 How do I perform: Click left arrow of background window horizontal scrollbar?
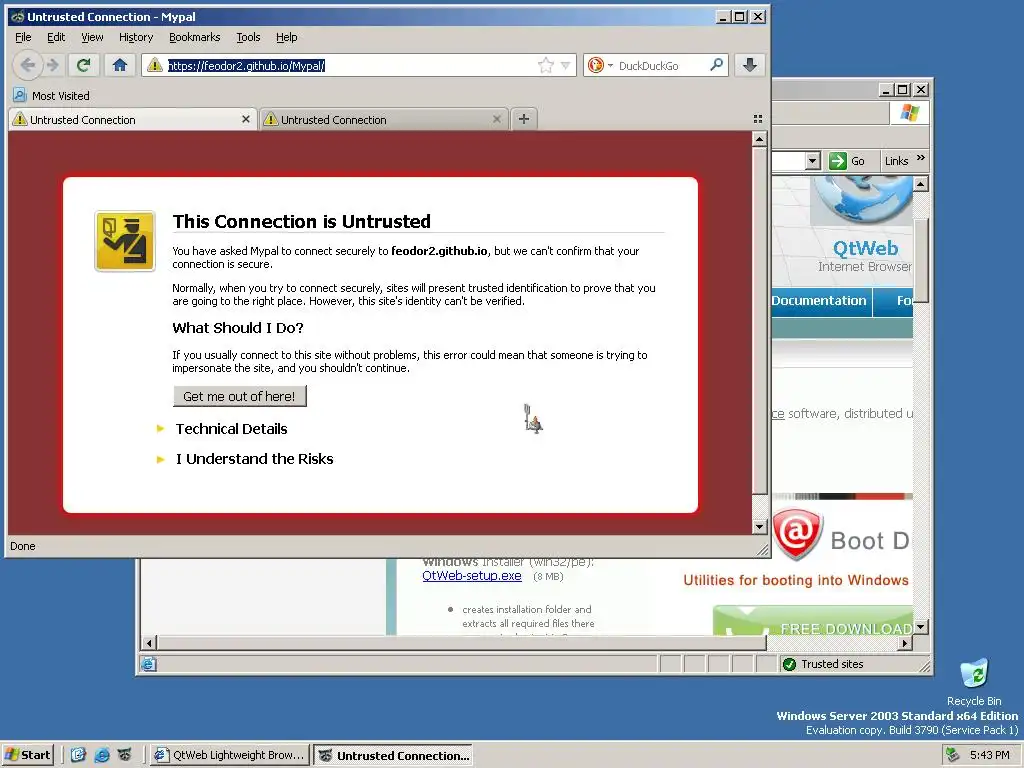(149, 643)
